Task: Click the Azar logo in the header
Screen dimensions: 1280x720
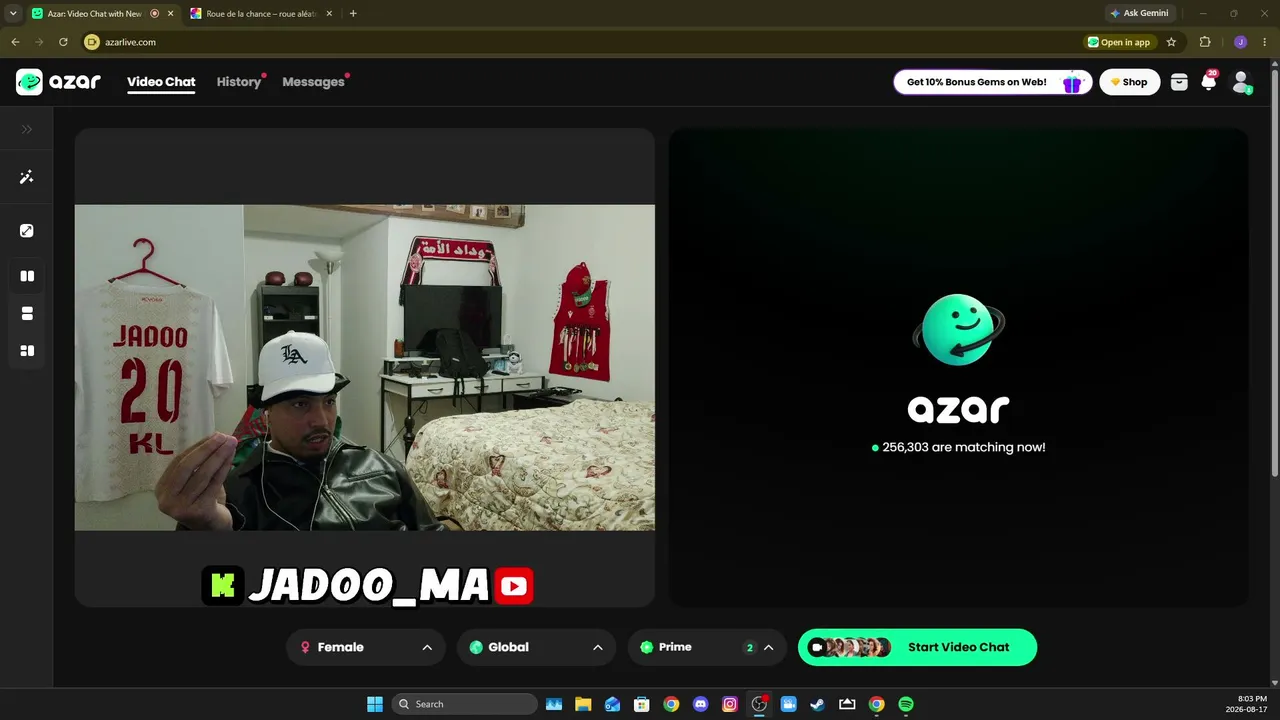Action: point(58,82)
